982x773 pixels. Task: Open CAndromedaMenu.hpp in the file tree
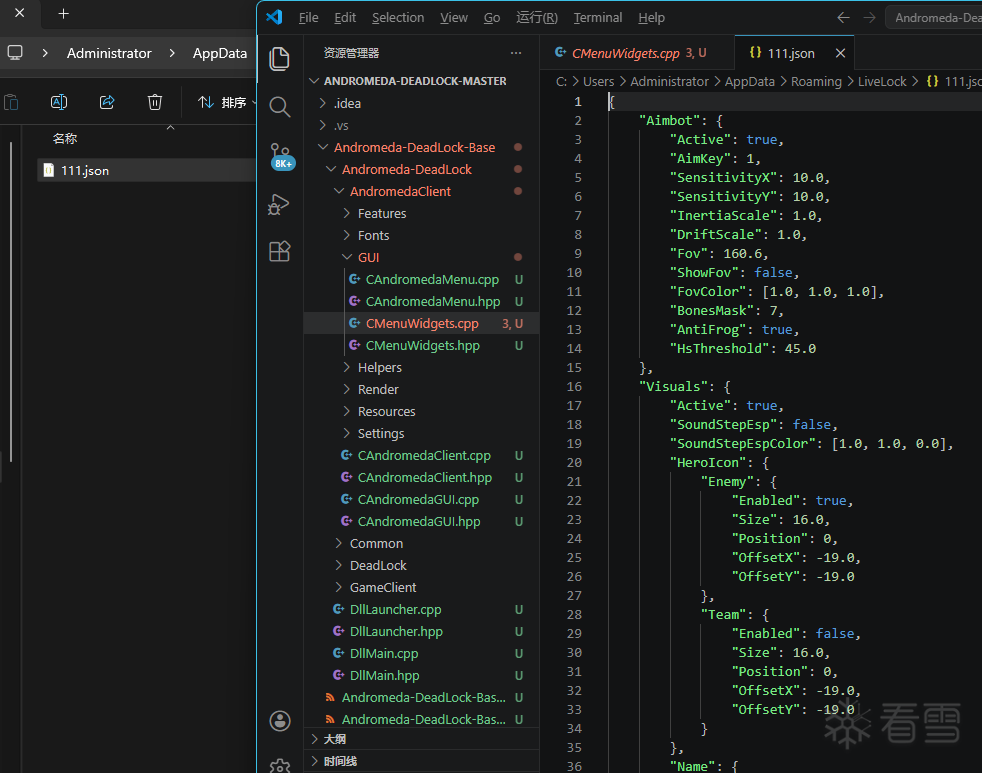(421, 301)
